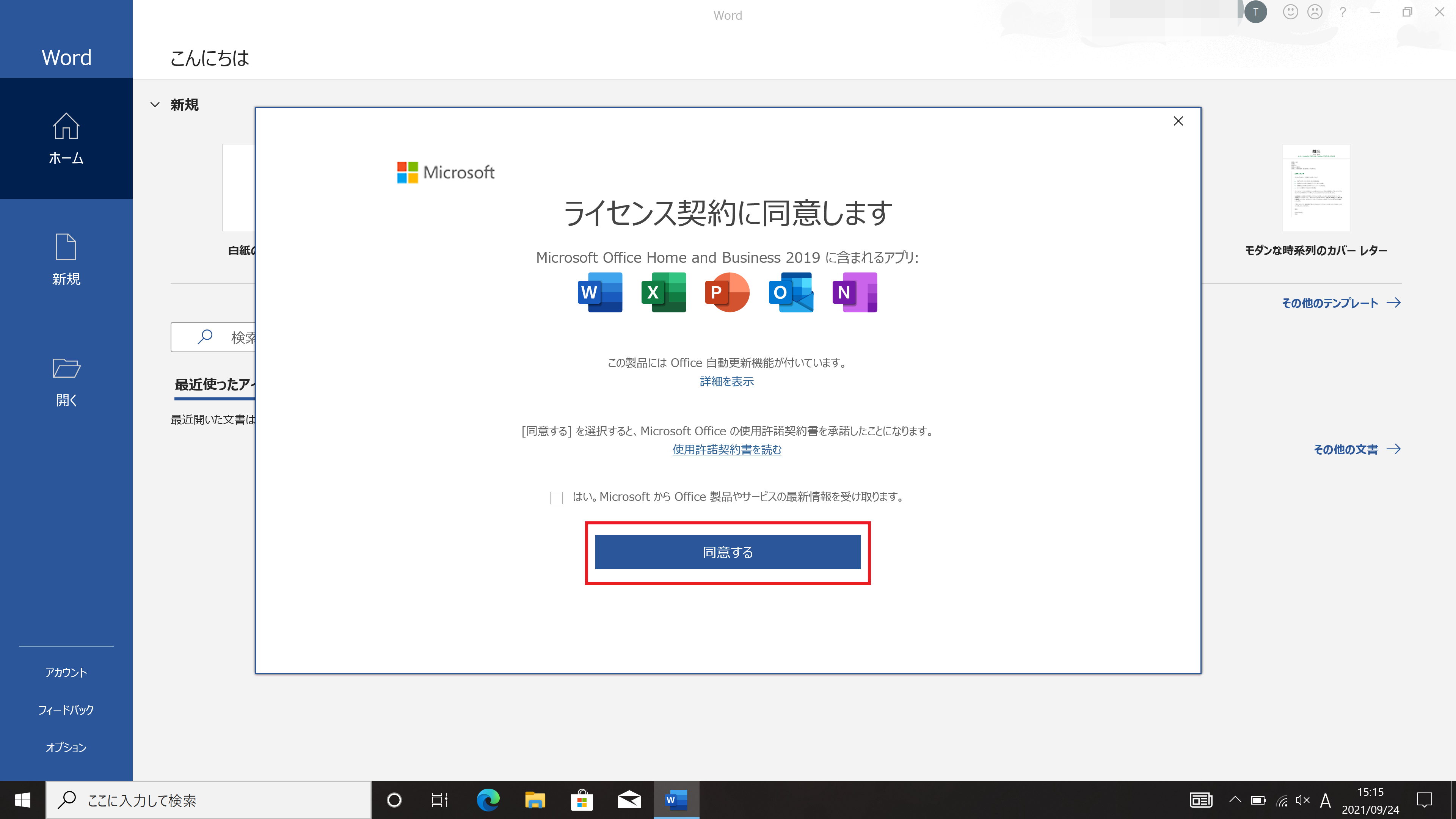Open Task View on the taskbar
1456x819 pixels.
[x=440, y=800]
